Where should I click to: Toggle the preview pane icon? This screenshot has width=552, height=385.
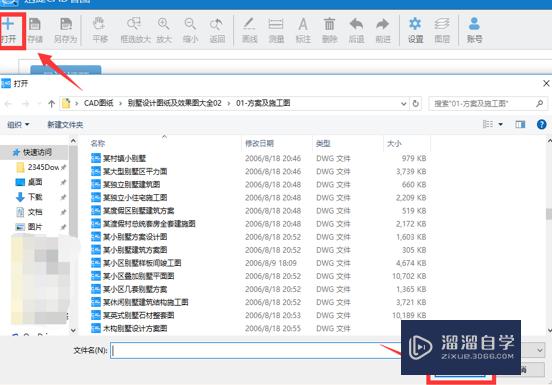pos(520,124)
